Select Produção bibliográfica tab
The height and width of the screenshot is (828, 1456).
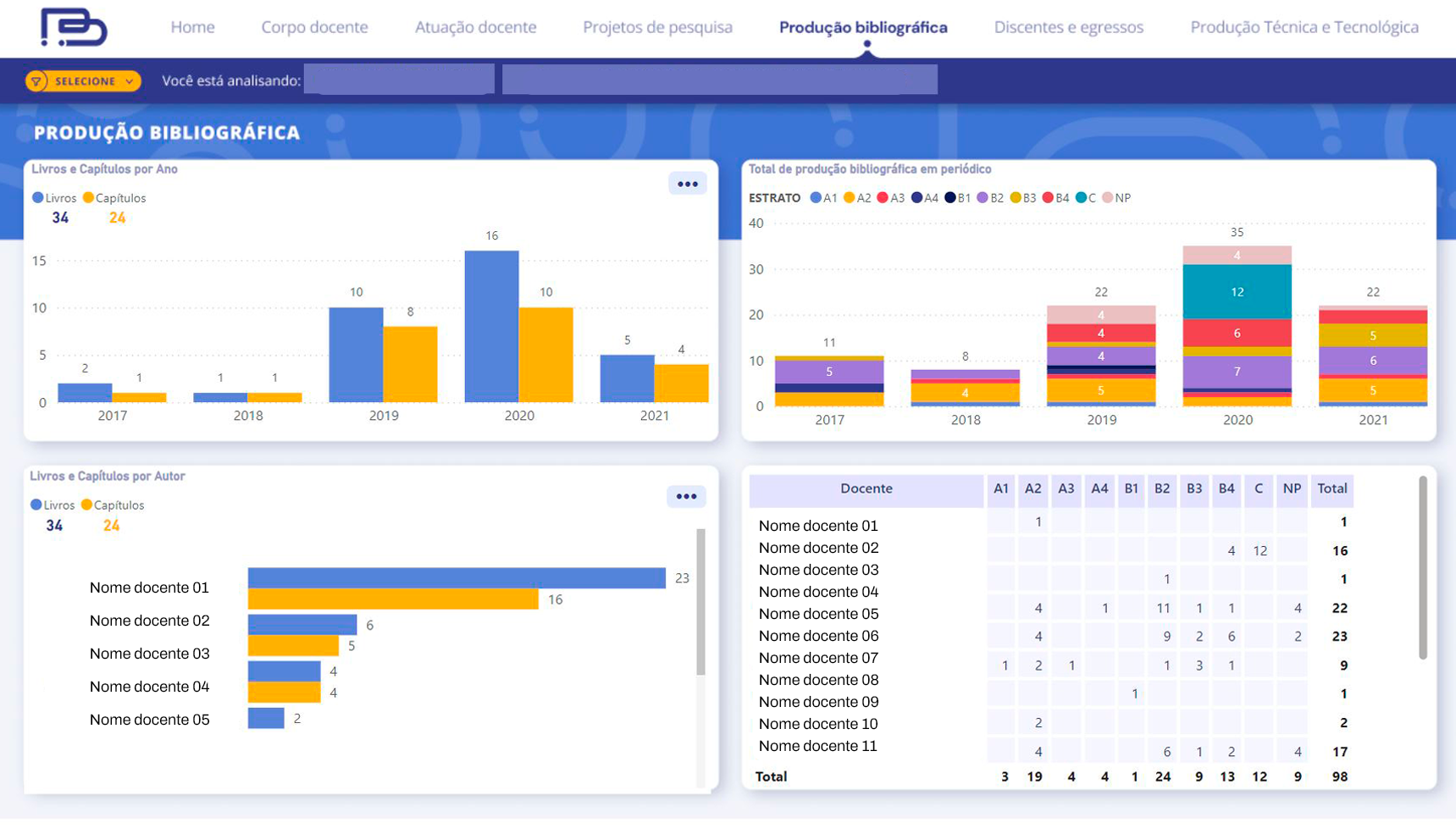click(x=863, y=27)
